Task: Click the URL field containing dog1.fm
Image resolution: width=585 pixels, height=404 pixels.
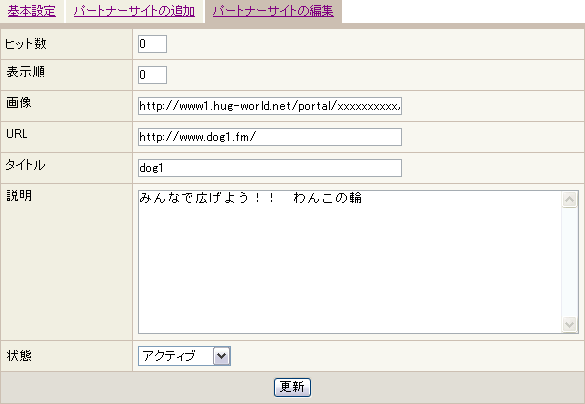Action: click(270, 137)
